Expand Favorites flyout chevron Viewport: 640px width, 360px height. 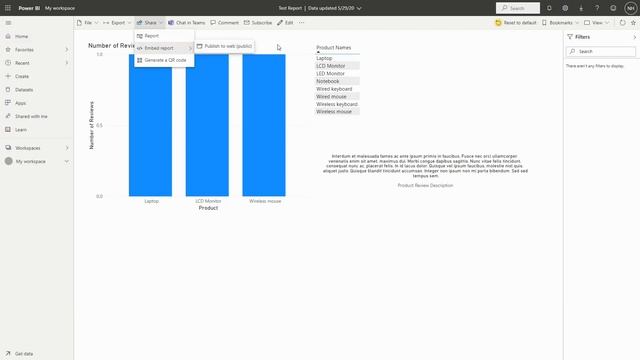coord(67,50)
